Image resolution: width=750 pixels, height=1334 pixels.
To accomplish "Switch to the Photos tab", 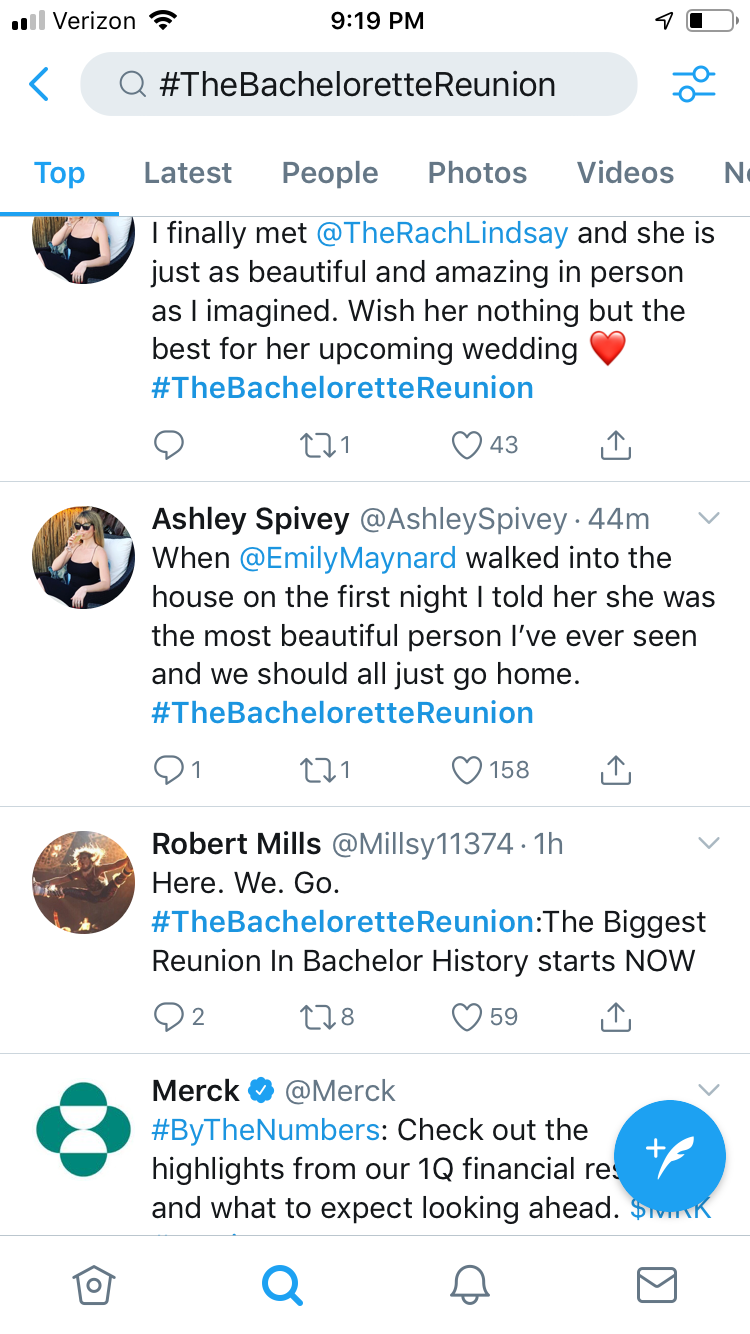I will coord(477,173).
